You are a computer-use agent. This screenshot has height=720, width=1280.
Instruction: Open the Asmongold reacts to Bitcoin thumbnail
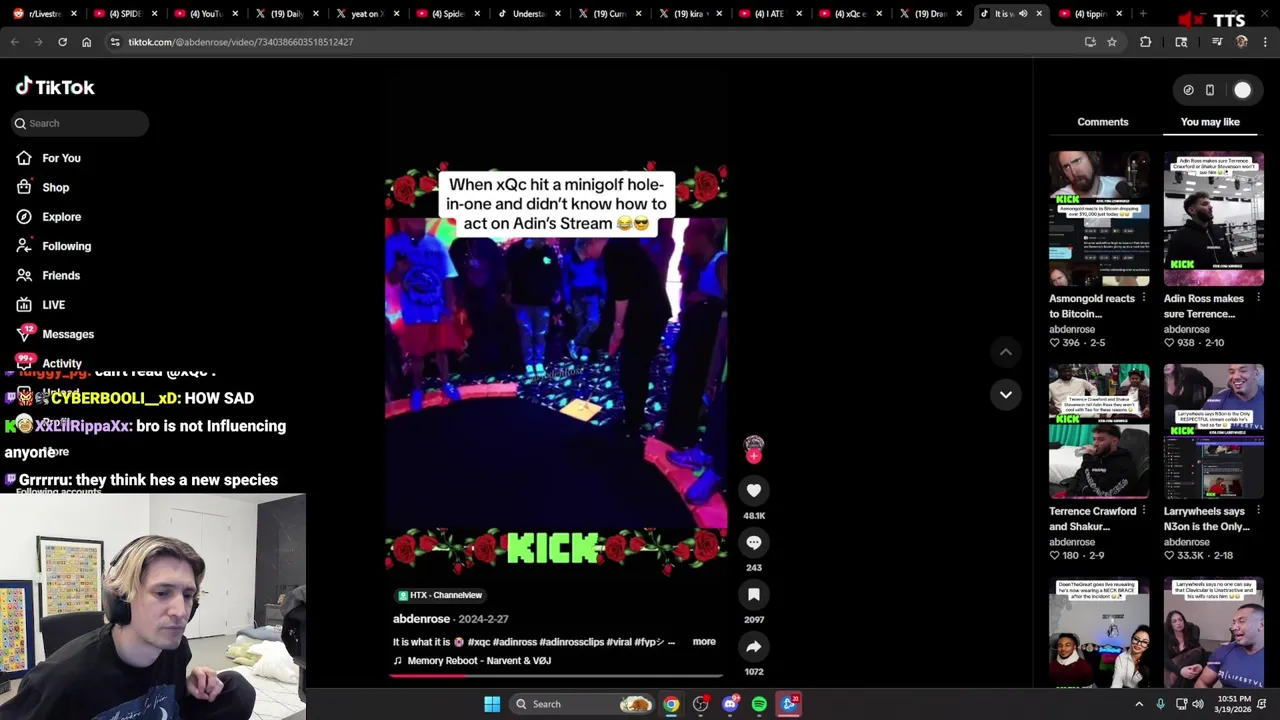[x=1099, y=219]
